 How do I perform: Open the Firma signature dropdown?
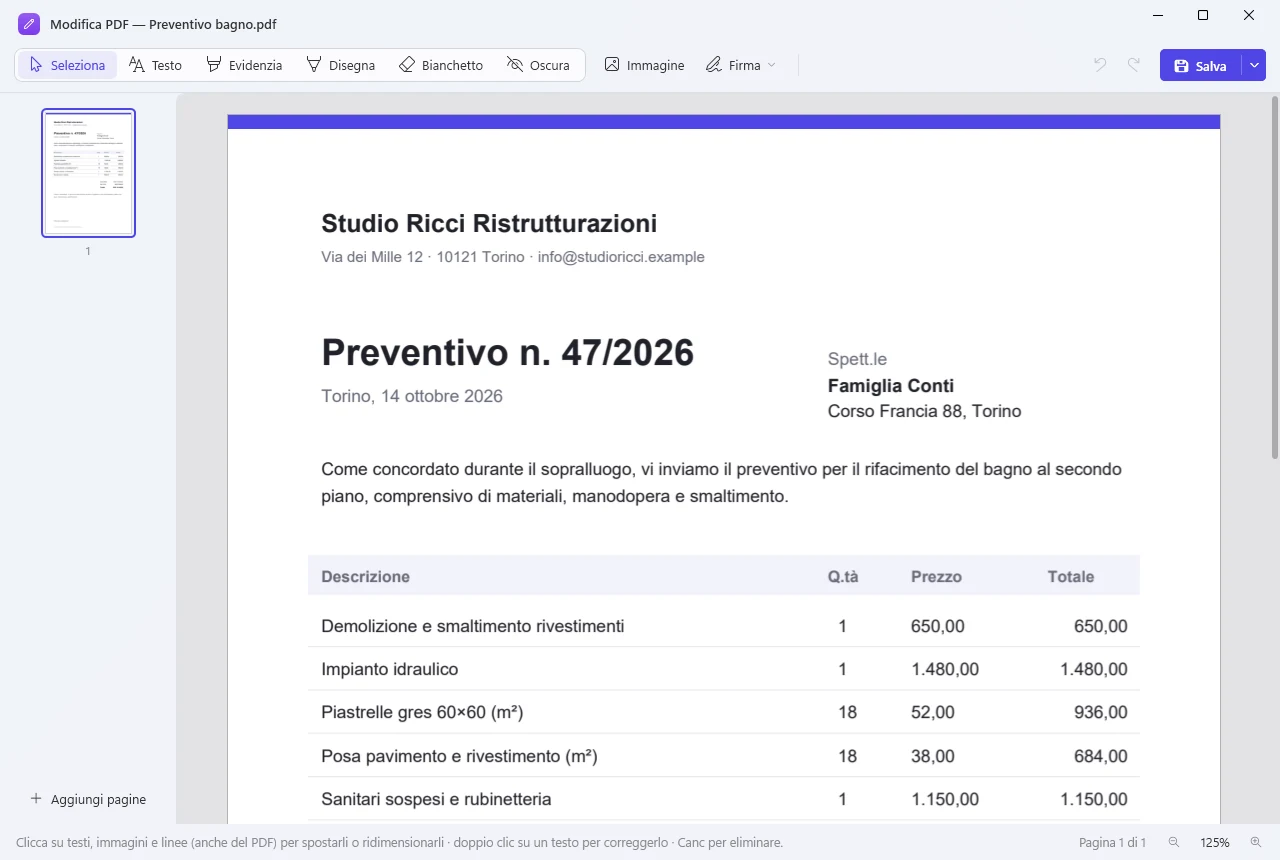coord(741,65)
